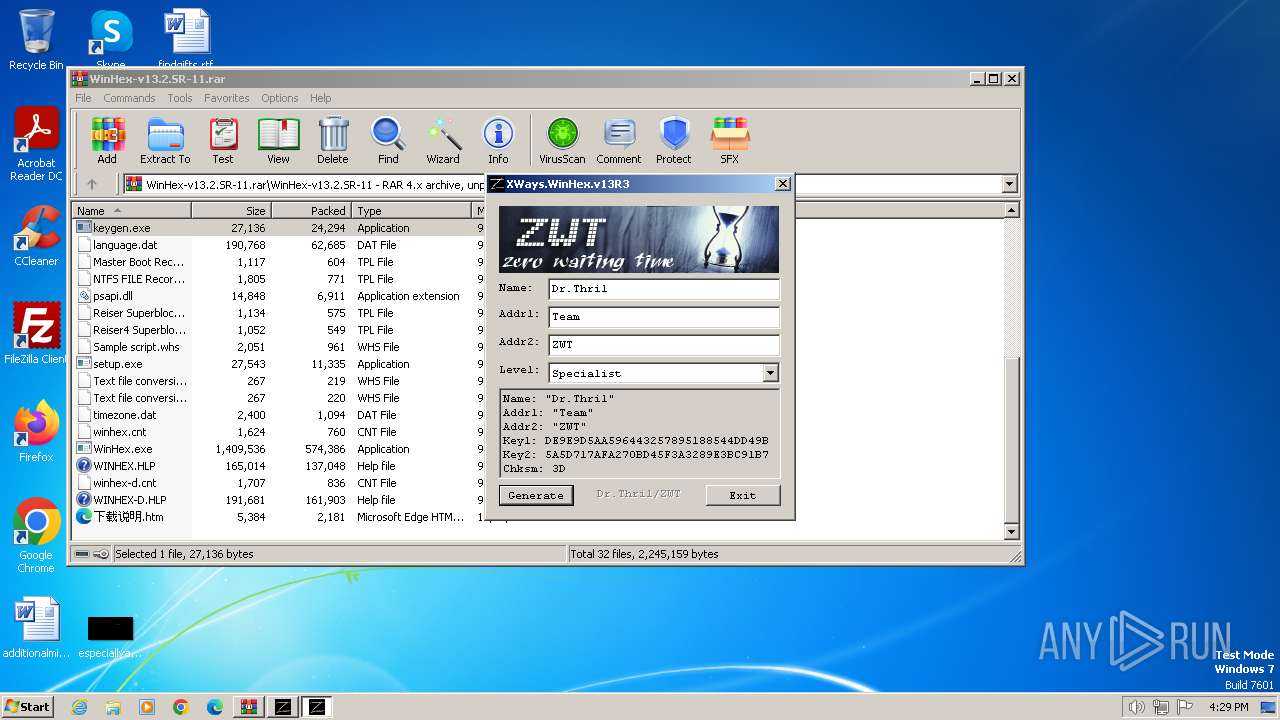
Task: Expand the archive path dropdown arrow
Action: 1009,184
